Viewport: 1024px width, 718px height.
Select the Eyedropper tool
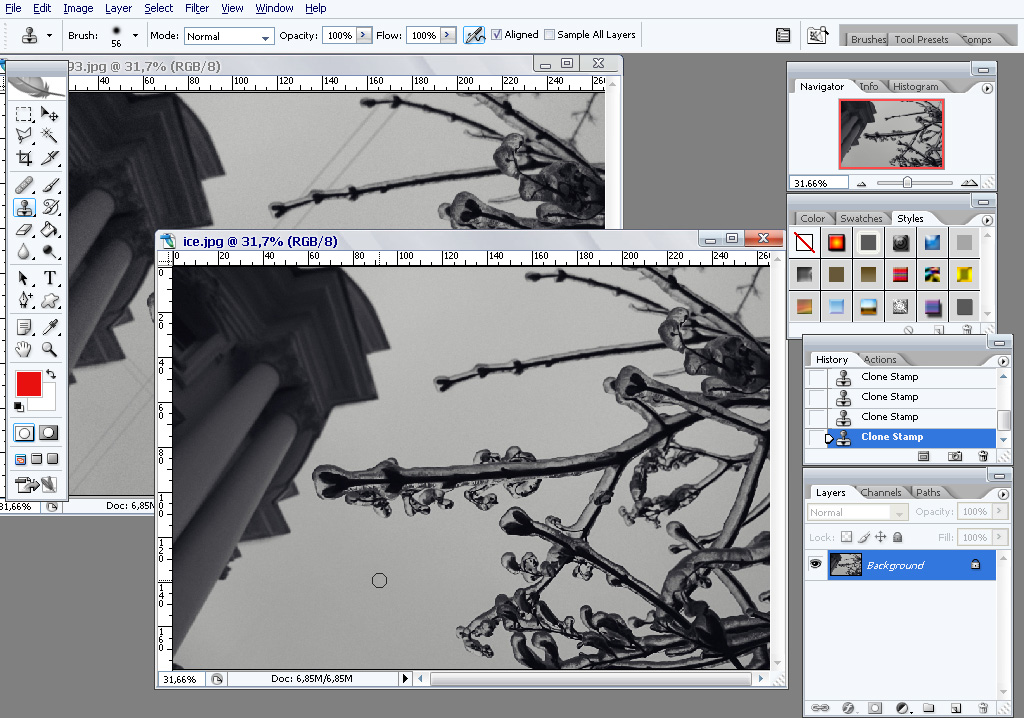[49, 327]
